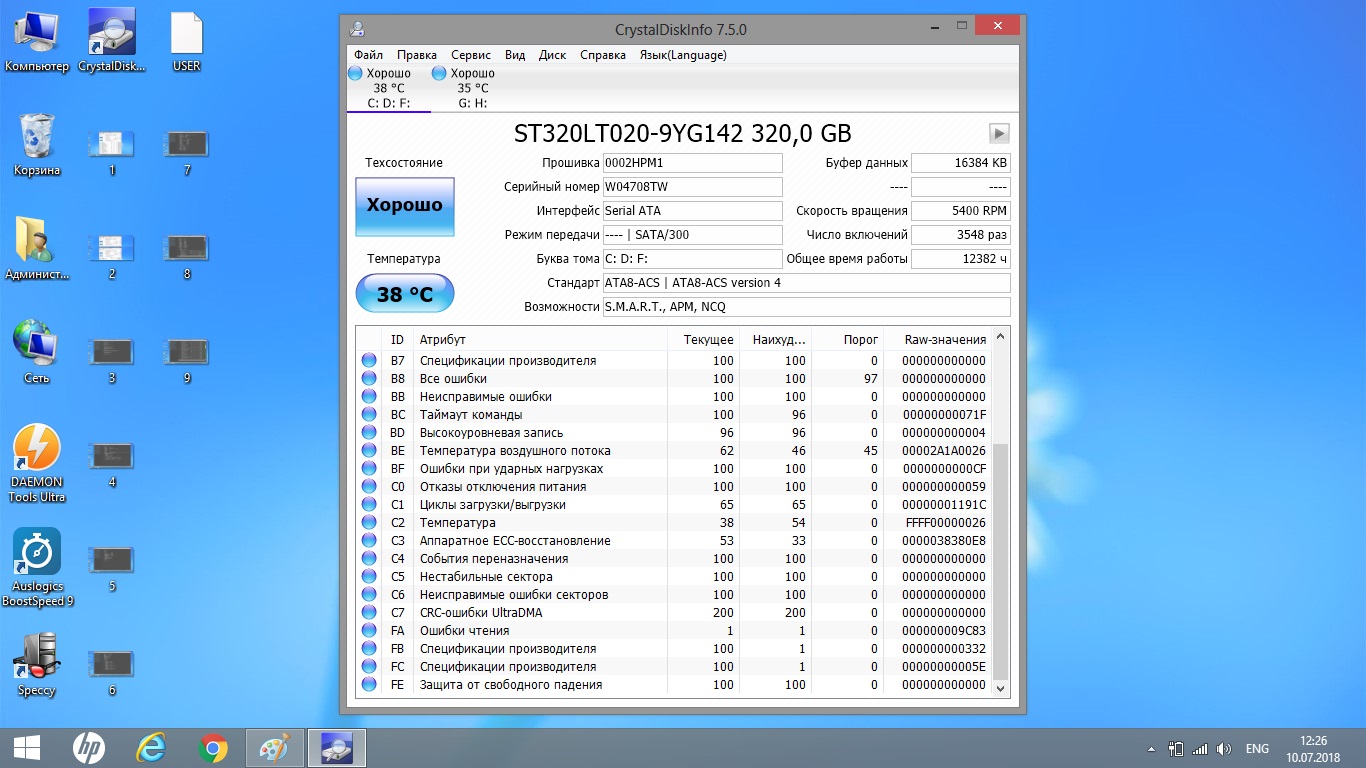Open Google Chrome from the taskbar
The width and height of the screenshot is (1366, 768).
[212, 748]
